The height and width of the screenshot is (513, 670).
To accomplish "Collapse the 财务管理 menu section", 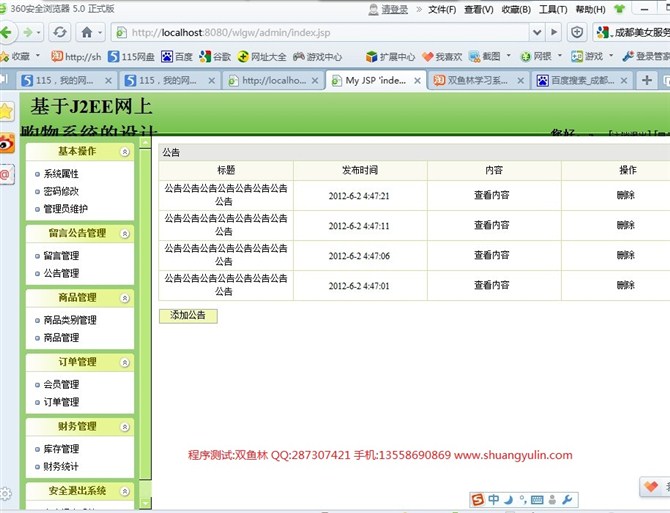I will [x=124, y=427].
